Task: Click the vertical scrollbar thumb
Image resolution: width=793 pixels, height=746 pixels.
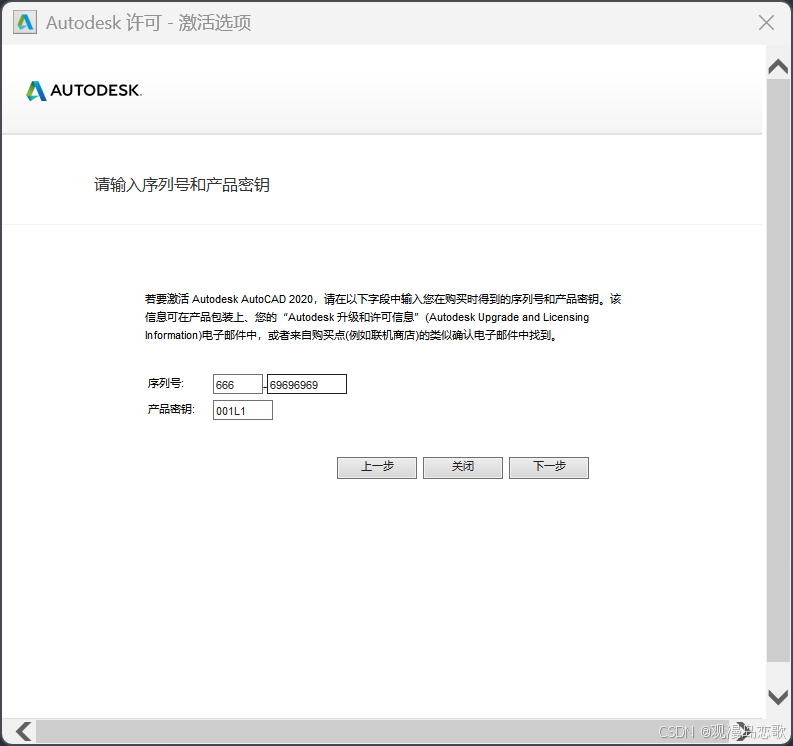Action: (778, 370)
